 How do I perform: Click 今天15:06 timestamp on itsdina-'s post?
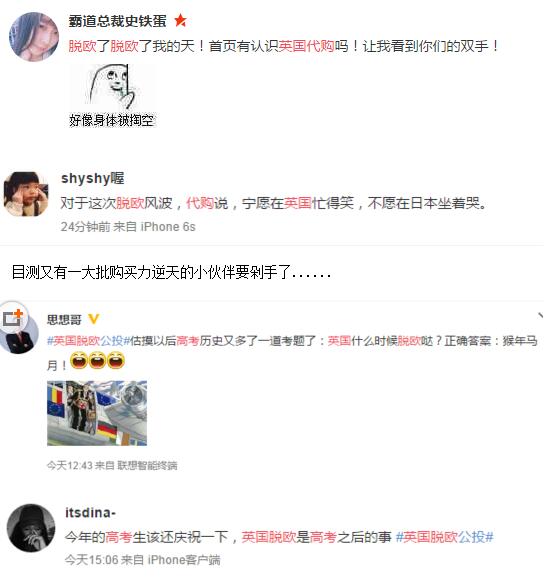coord(91,560)
